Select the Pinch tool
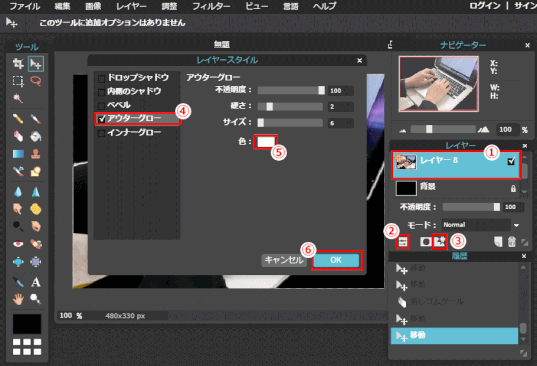The width and height of the screenshot is (537, 366). [x=36, y=262]
